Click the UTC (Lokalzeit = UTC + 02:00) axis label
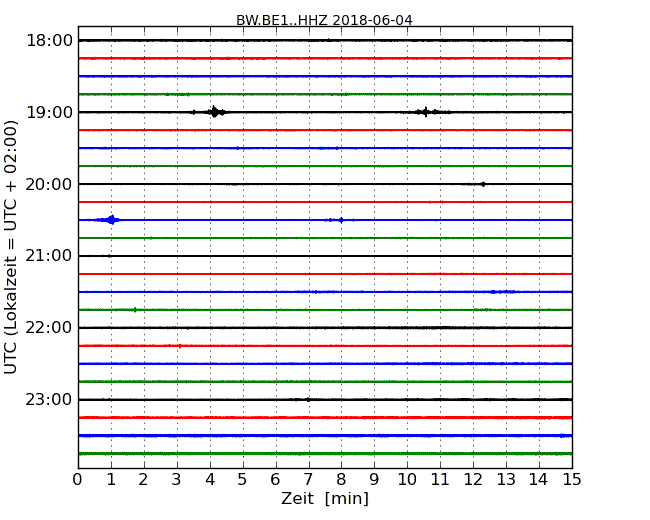The image size is (650, 520). (x=11, y=248)
